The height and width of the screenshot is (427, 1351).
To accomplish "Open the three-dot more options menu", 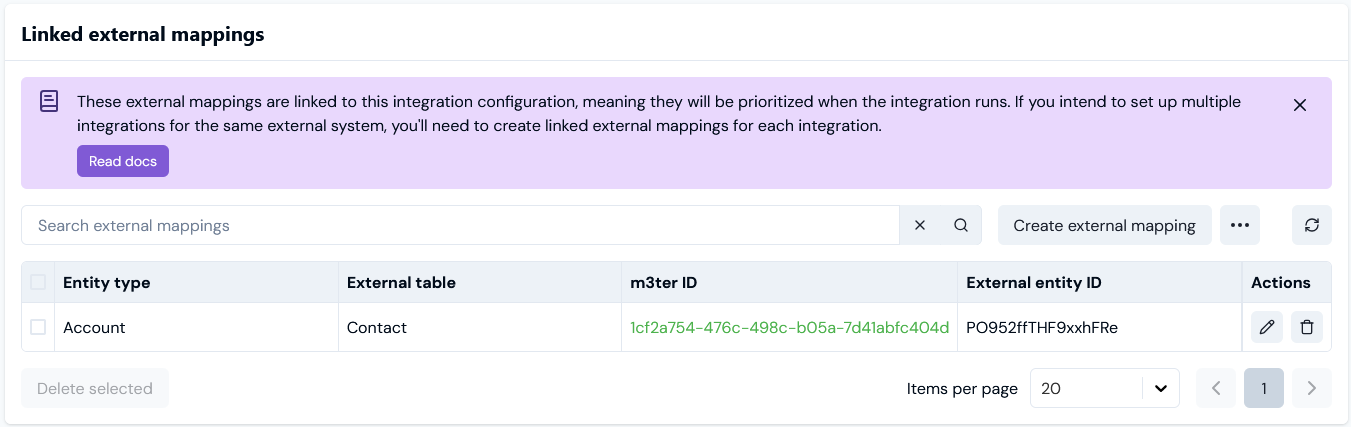I will pyautogui.click(x=1240, y=225).
